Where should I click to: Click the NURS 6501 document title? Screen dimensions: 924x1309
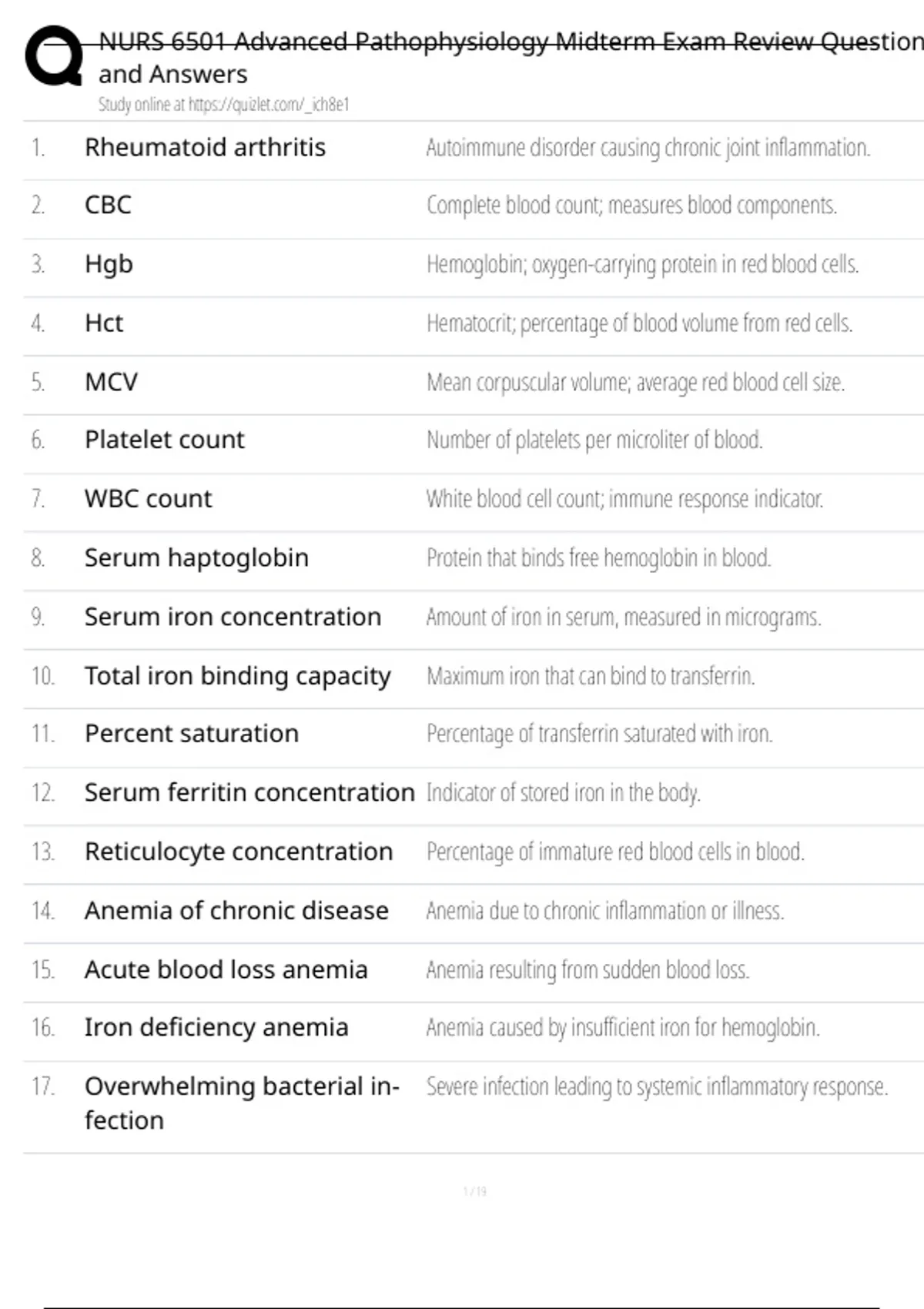pyautogui.click(x=508, y=42)
